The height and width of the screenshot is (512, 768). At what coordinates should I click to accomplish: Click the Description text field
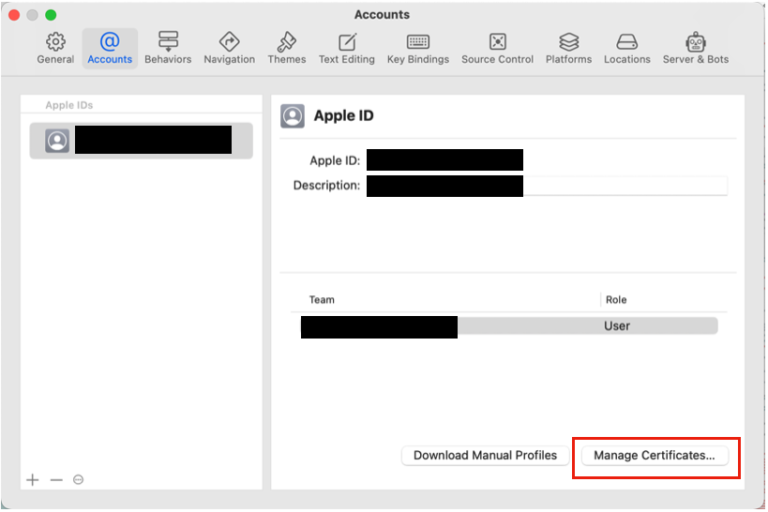[x=625, y=186]
